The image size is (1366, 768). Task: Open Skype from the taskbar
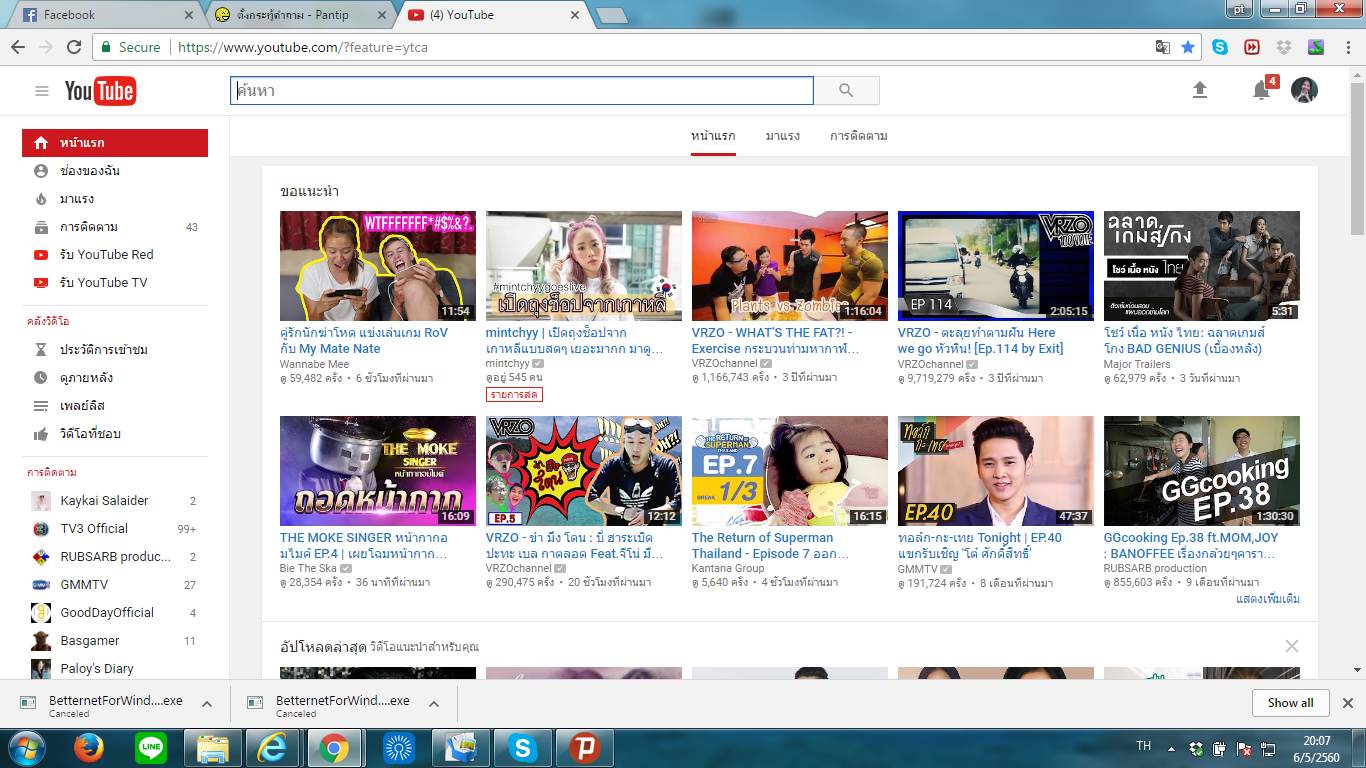pos(522,748)
